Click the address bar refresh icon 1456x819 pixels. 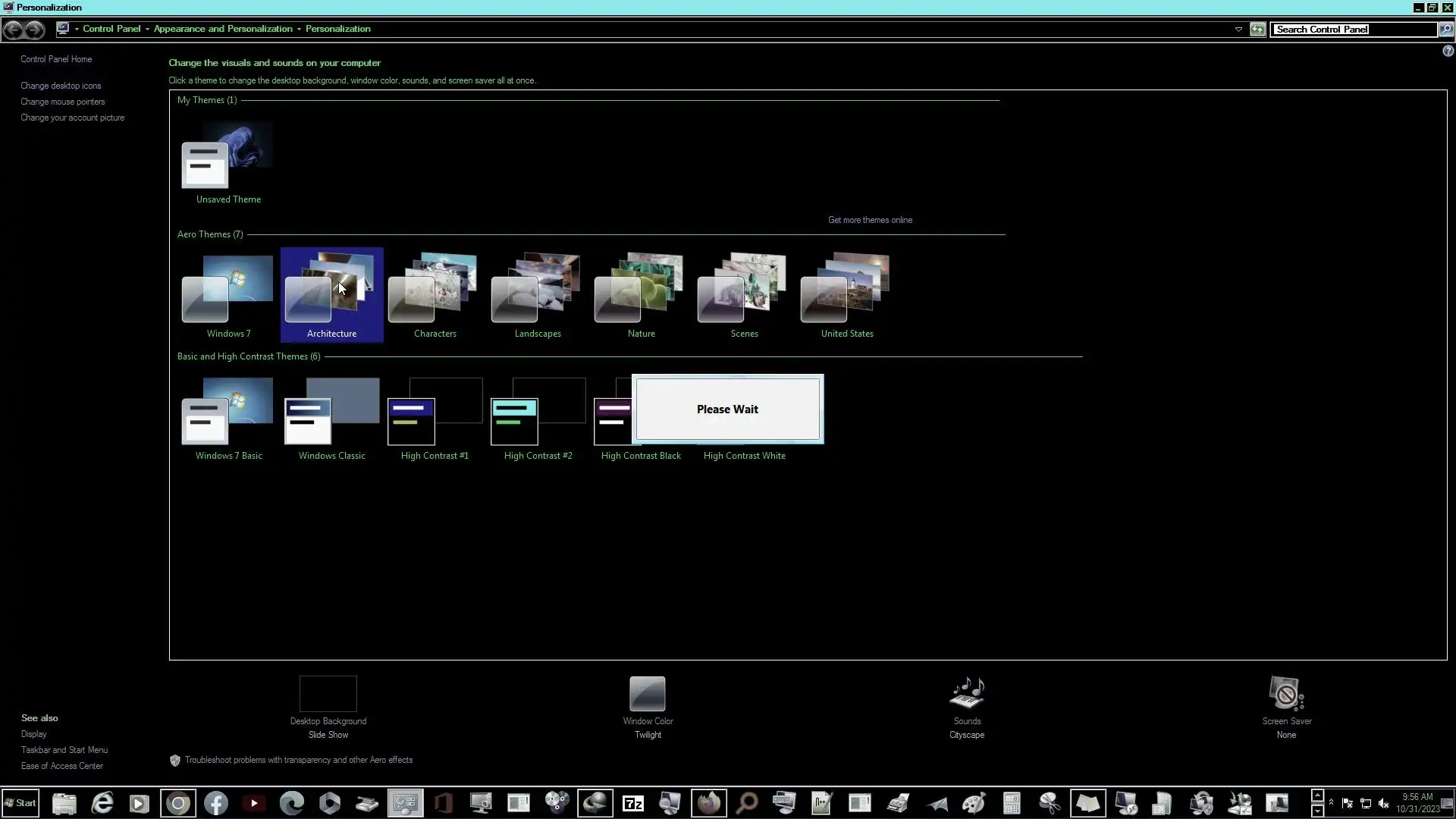pyautogui.click(x=1257, y=30)
